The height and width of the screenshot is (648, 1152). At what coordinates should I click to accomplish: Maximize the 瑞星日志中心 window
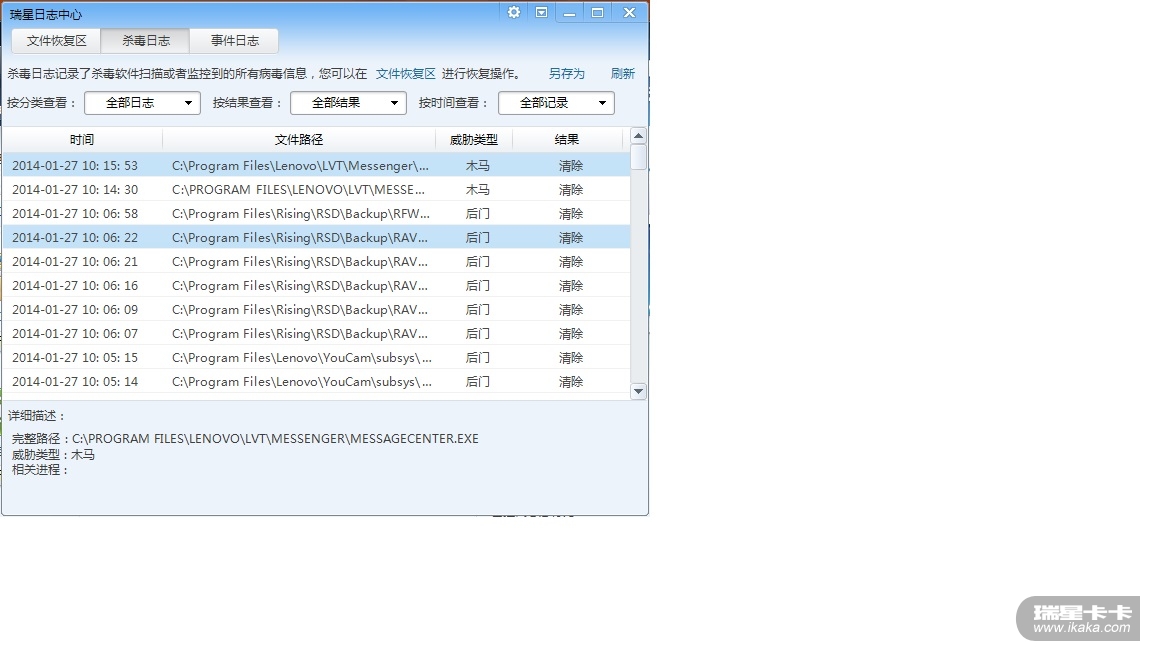point(597,12)
